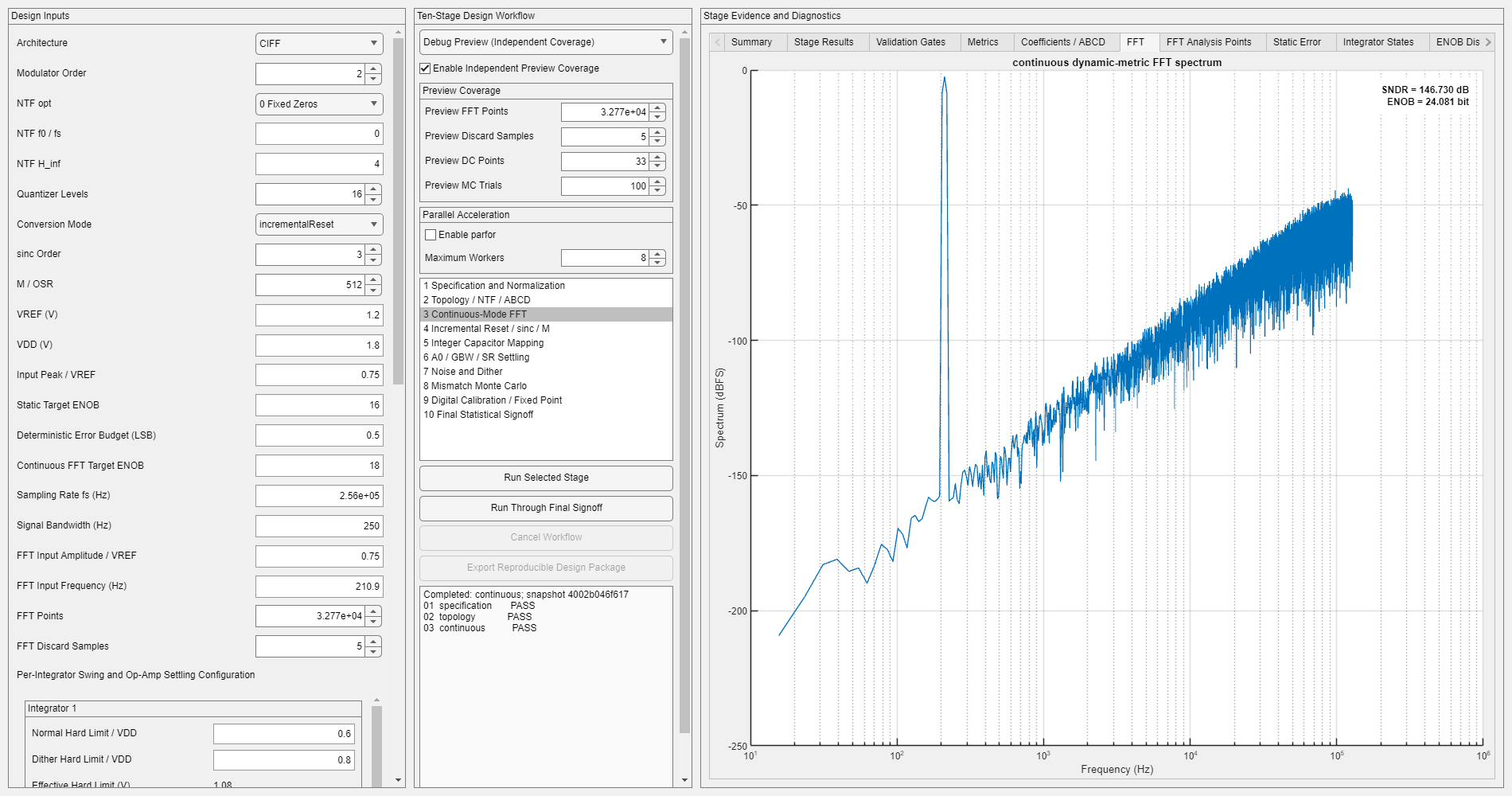The image size is (1512, 796).
Task: Decrease Modulator Order with down arrow
Action: (373, 79)
